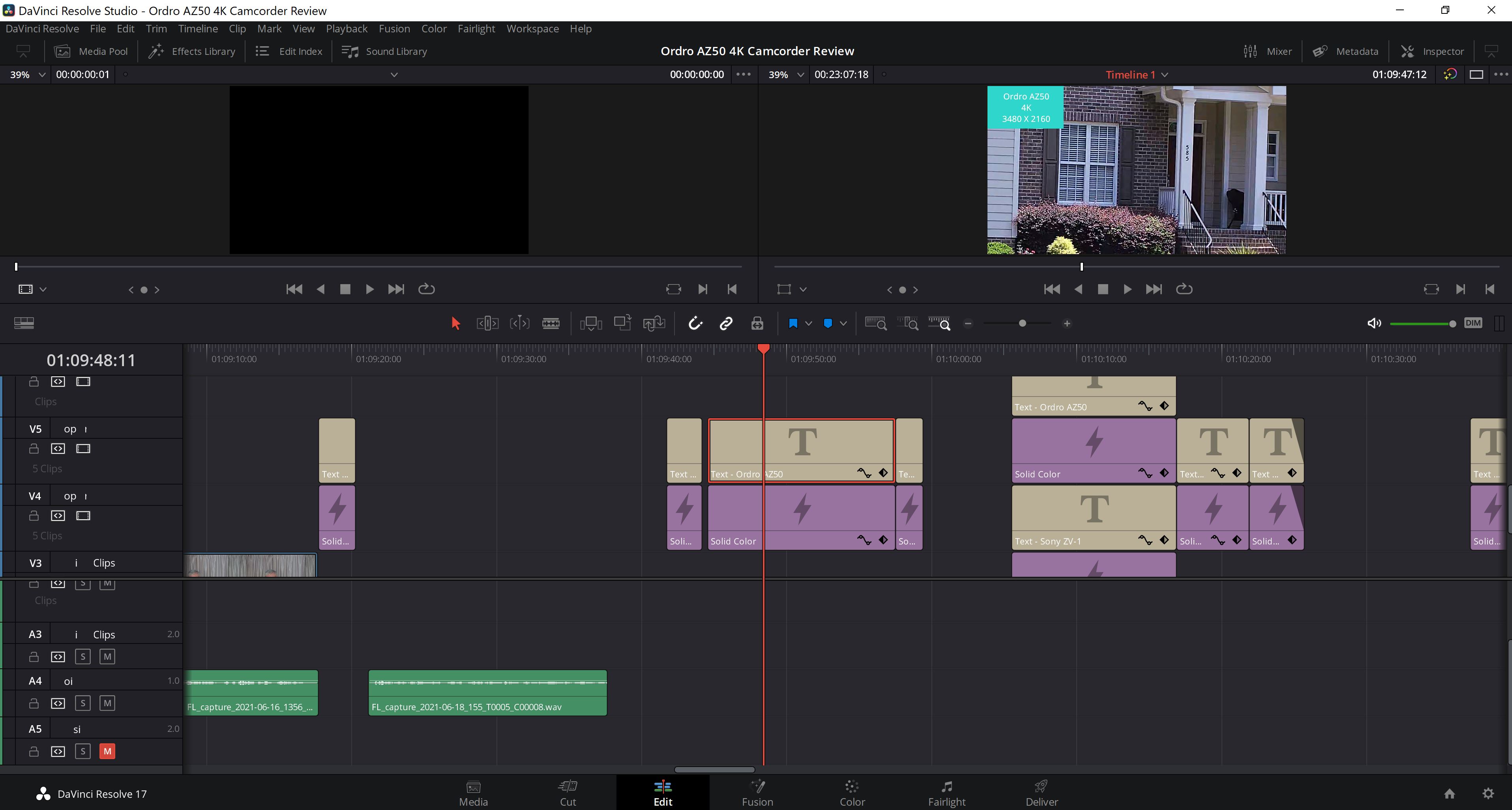Select FL_capture_2021-06-18 audio clip
The width and height of the screenshot is (1512, 810).
point(488,692)
